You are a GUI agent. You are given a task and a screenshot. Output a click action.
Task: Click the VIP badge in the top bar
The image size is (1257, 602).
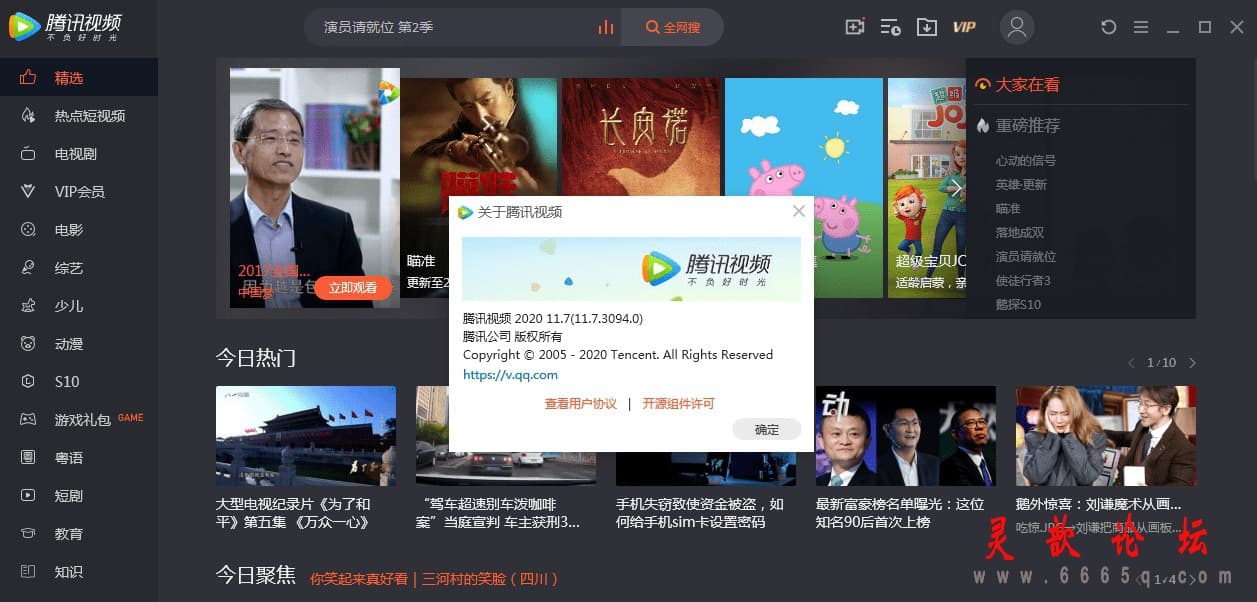[x=964, y=27]
